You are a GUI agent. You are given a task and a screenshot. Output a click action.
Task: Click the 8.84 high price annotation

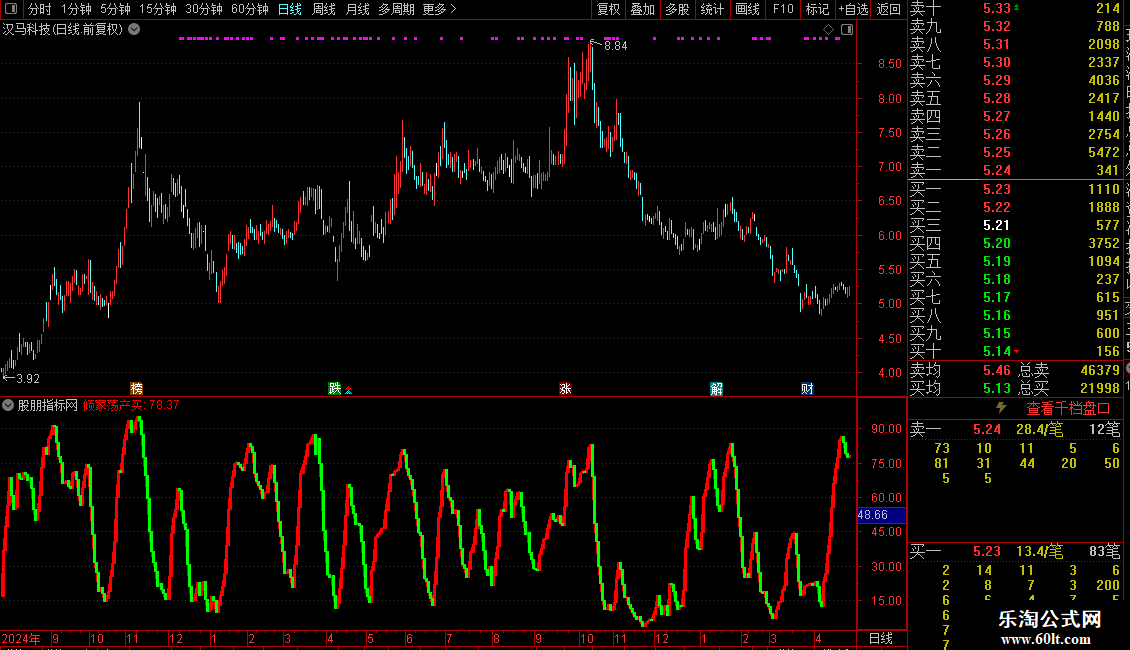pyautogui.click(x=615, y=45)
